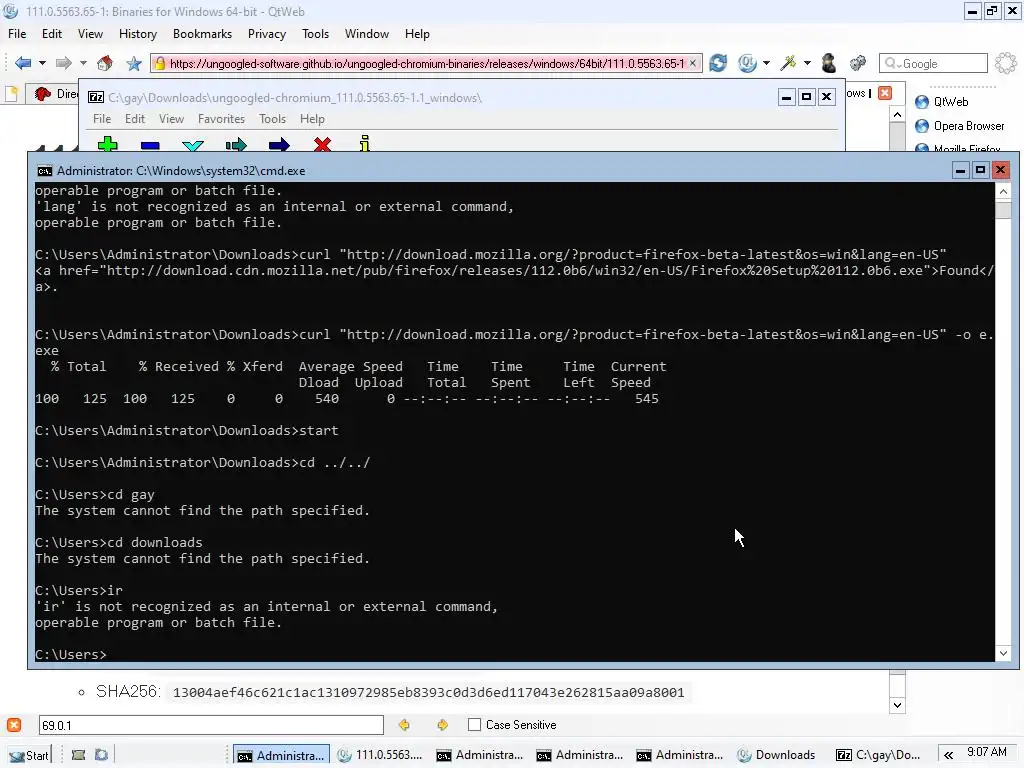
Task: Expand dropdown next to wand icon
Action: pyautogui.click(x=807, y=63)
